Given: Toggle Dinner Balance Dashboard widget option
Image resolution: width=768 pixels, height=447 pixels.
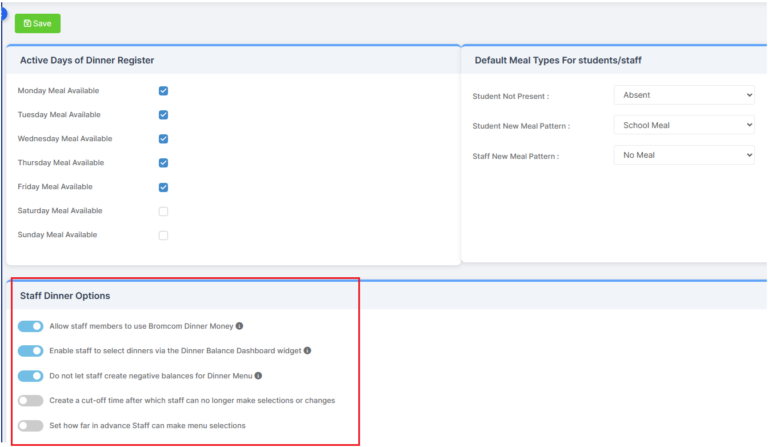Looking at the screenshot, I should pos(31,351).
